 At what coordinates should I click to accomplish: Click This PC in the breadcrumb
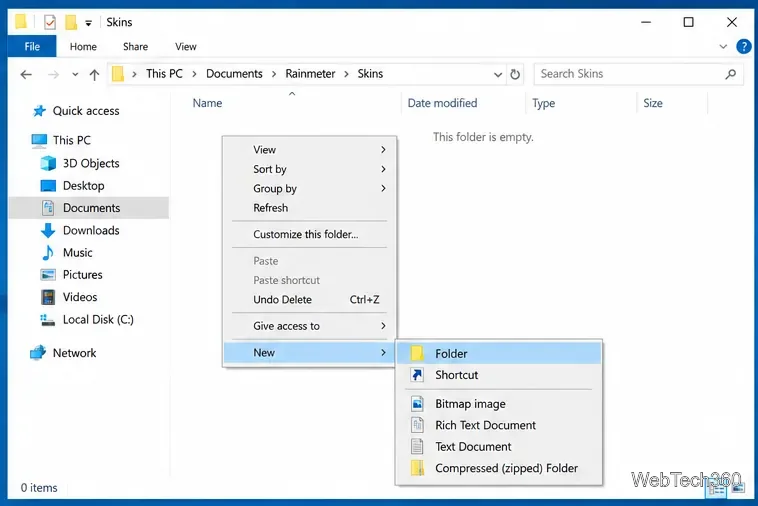pyautogui.click(x=164, y=73)
